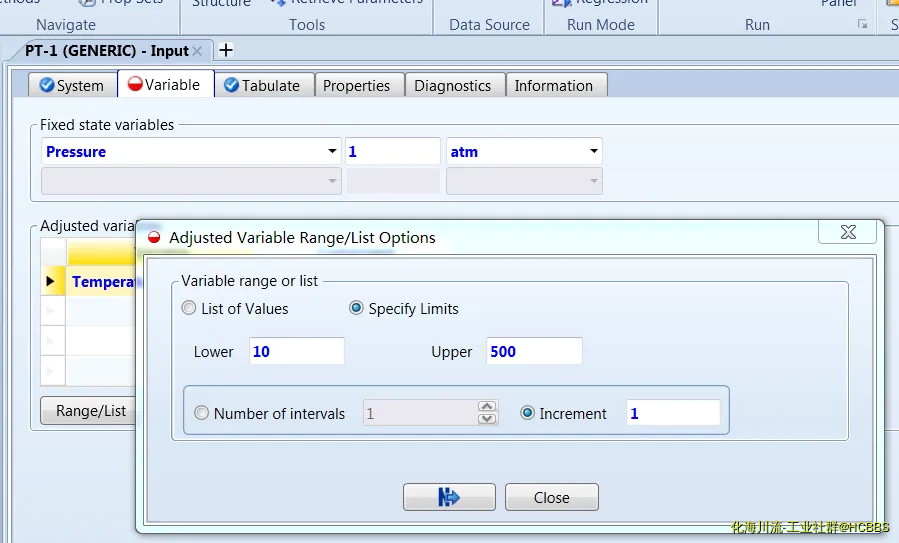The height and width of the screenshot is (543, 899).
Task: Switch to the System tab
Action: click(x=71, y=86)
